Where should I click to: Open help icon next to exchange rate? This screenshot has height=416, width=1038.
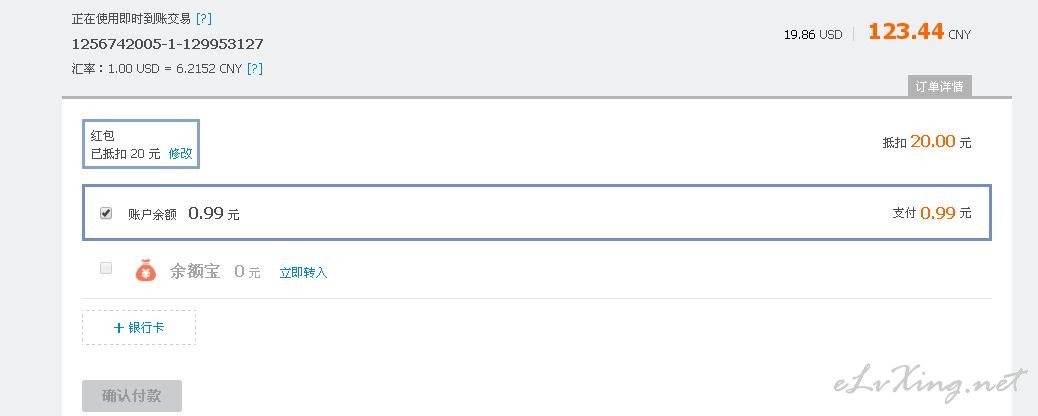255,68
